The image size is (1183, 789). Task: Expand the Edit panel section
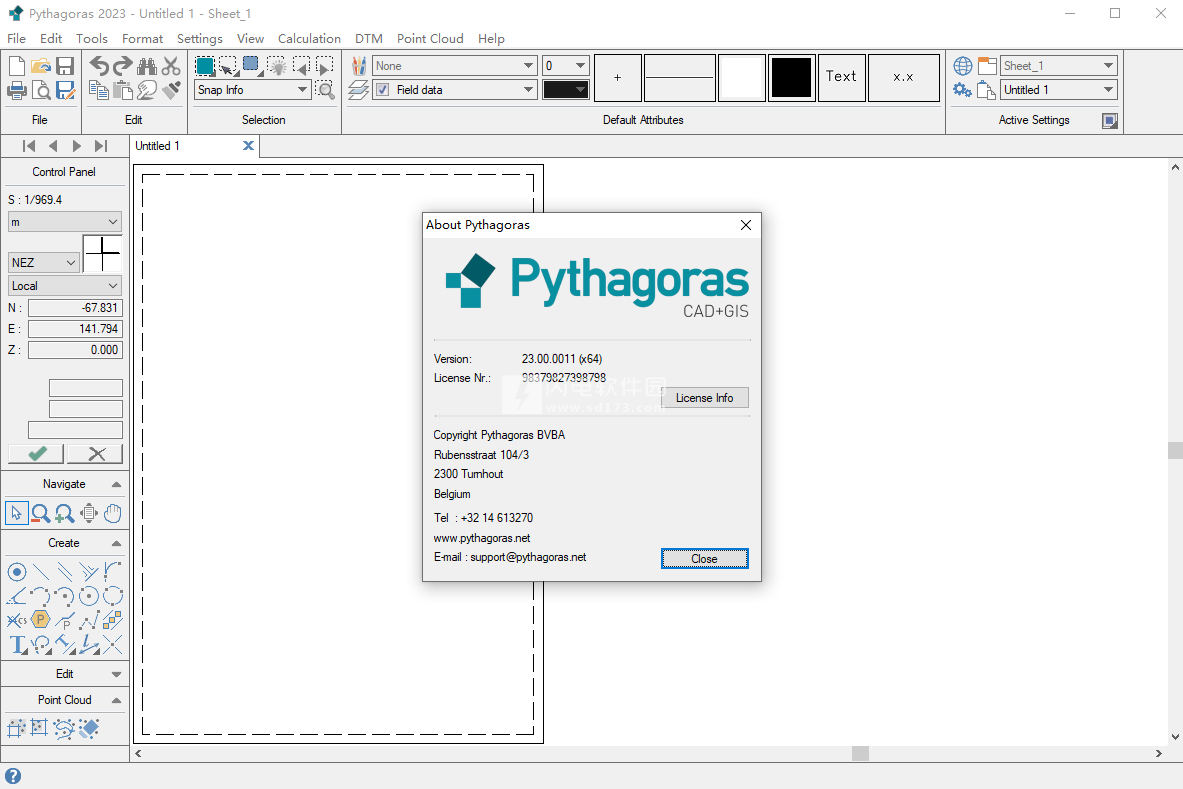(116, 674)
